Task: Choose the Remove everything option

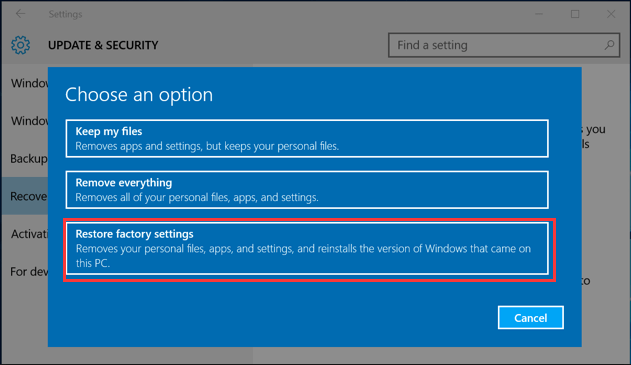Action: [307, 190]
